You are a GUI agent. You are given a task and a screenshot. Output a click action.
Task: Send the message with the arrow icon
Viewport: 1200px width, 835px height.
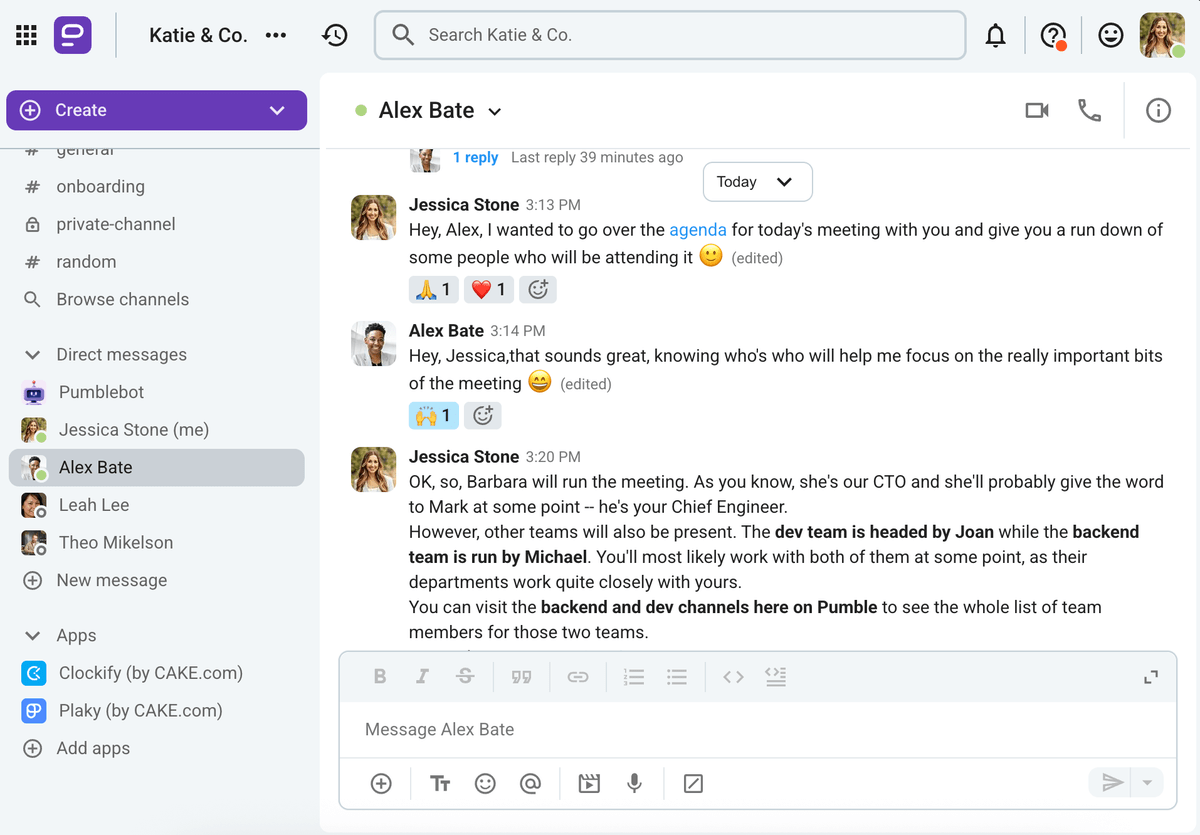[x=1112, y=784]
